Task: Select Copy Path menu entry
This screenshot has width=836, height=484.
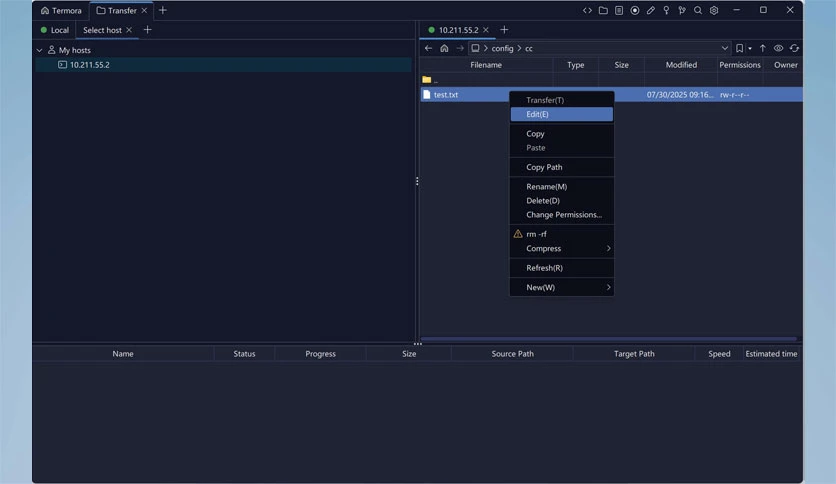Action: (562, 167)
